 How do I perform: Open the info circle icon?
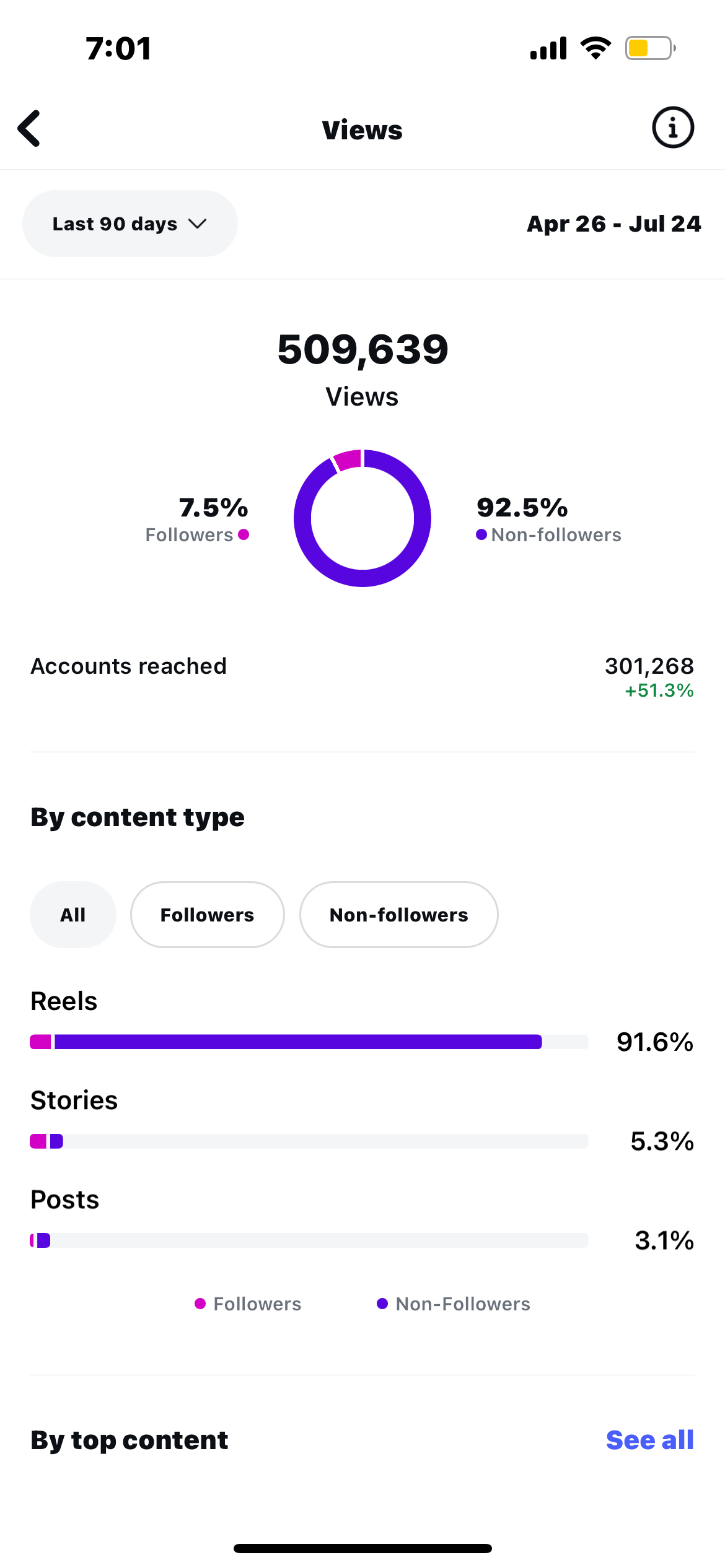(x=672, y=128)
